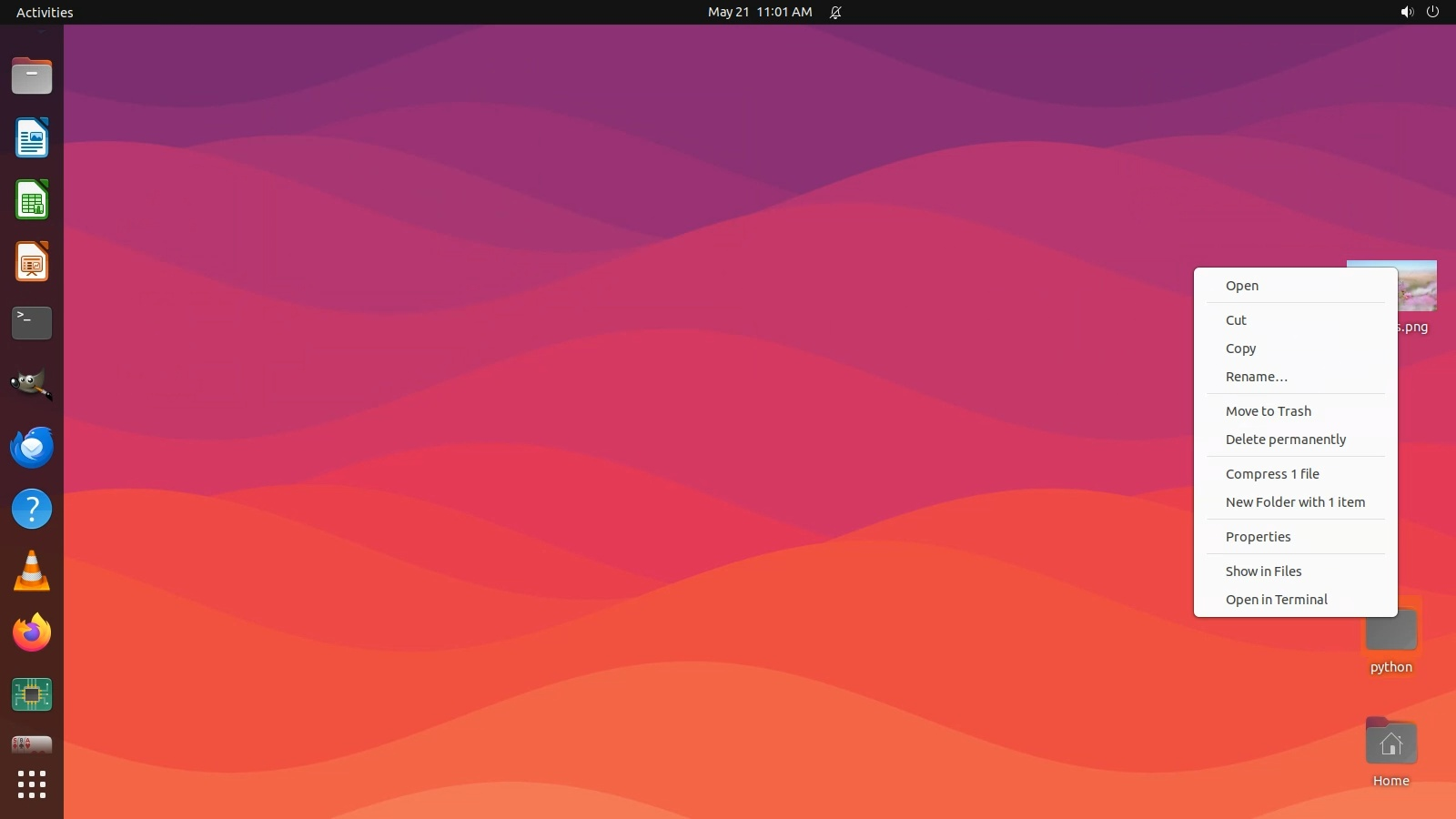Open Properties from context menu
The width and height of the screenshot is (1456, 819).
(x=1258, y=537)
